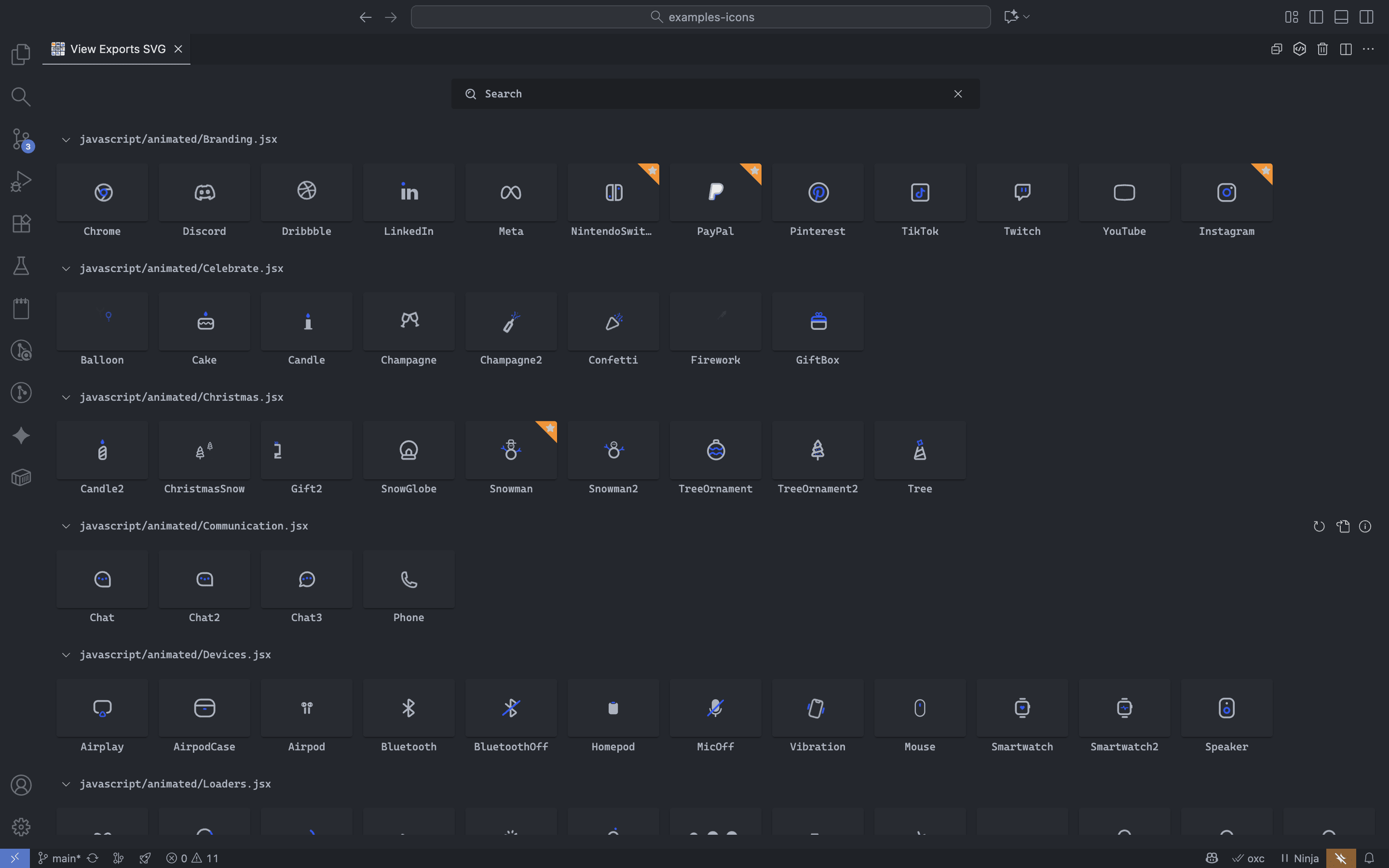This screenshot has width=1389, height=868.
Task: Toggle the panel layout control in title bar
Action: tap(1341, 17)
